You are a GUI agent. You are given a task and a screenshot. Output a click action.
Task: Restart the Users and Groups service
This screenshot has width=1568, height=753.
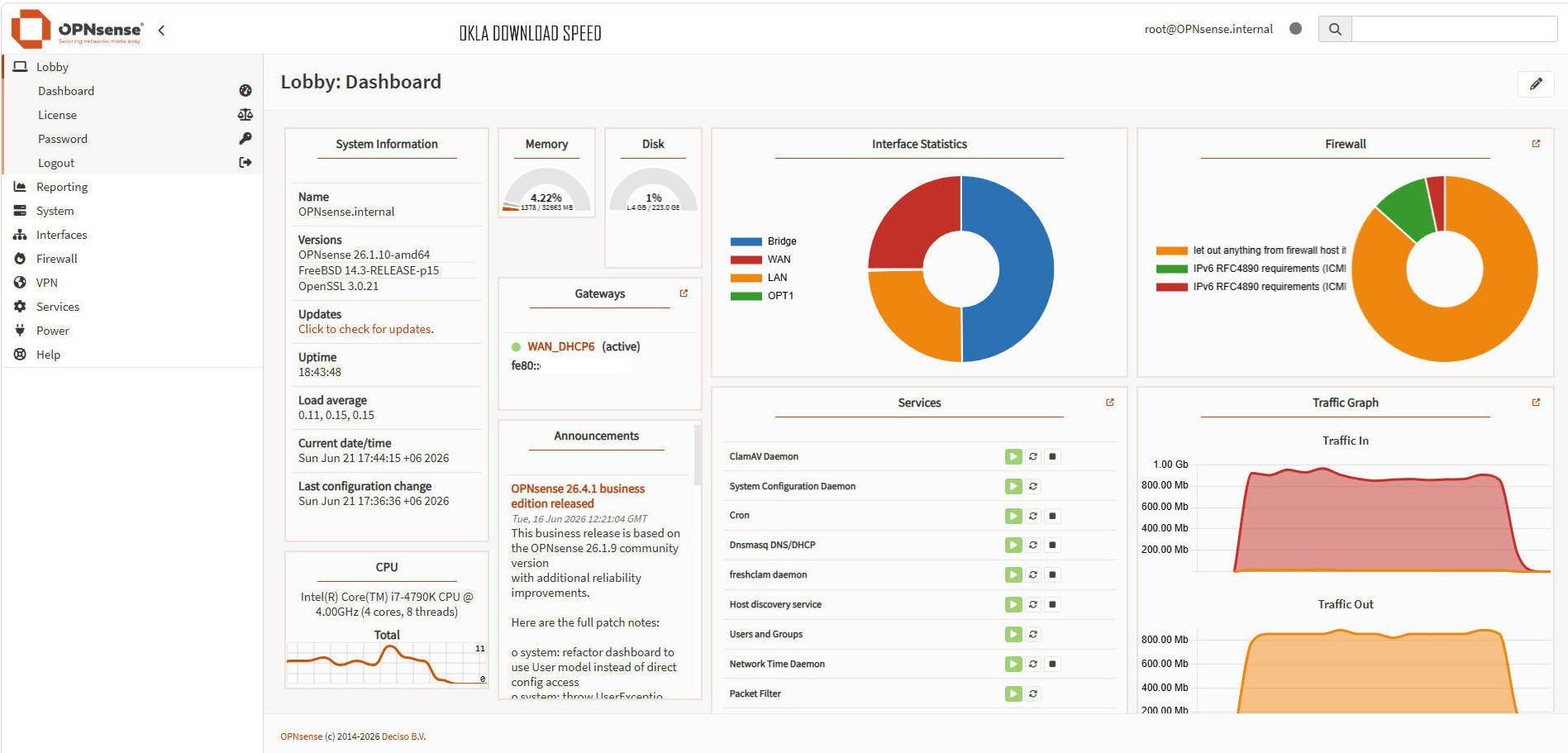click(1033, 634)
